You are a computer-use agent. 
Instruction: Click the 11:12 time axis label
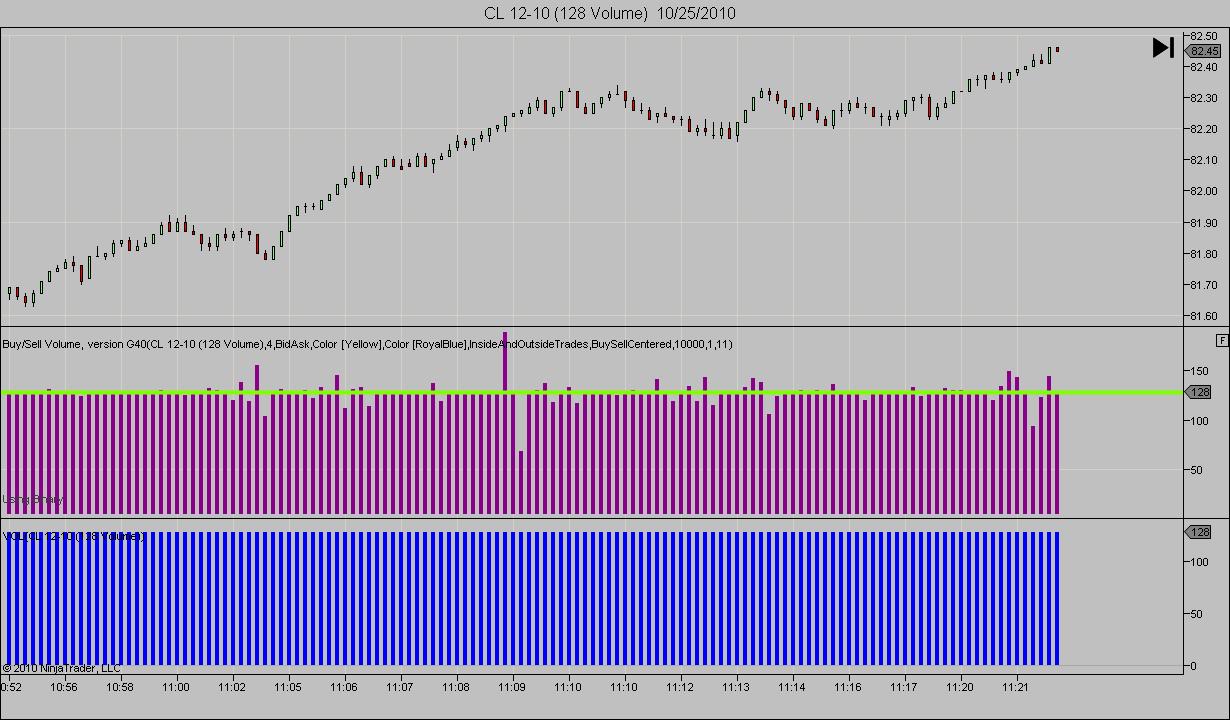pyautogui.click(x=680, y=687)
